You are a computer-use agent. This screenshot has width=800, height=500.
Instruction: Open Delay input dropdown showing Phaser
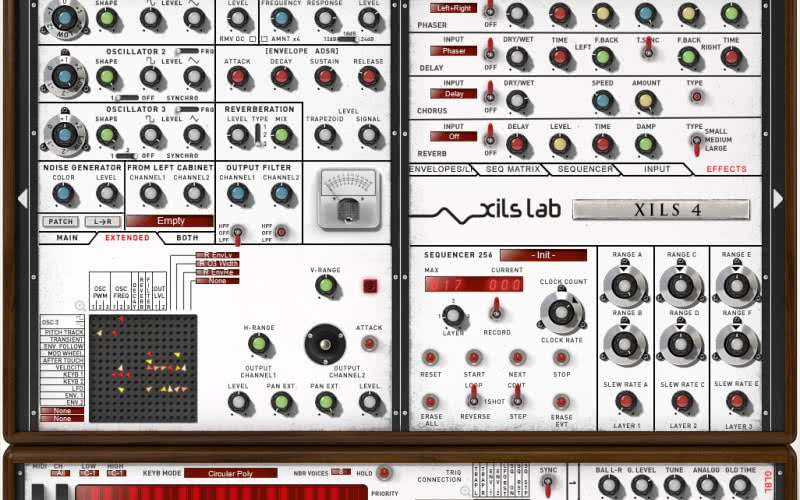point(454,51)
